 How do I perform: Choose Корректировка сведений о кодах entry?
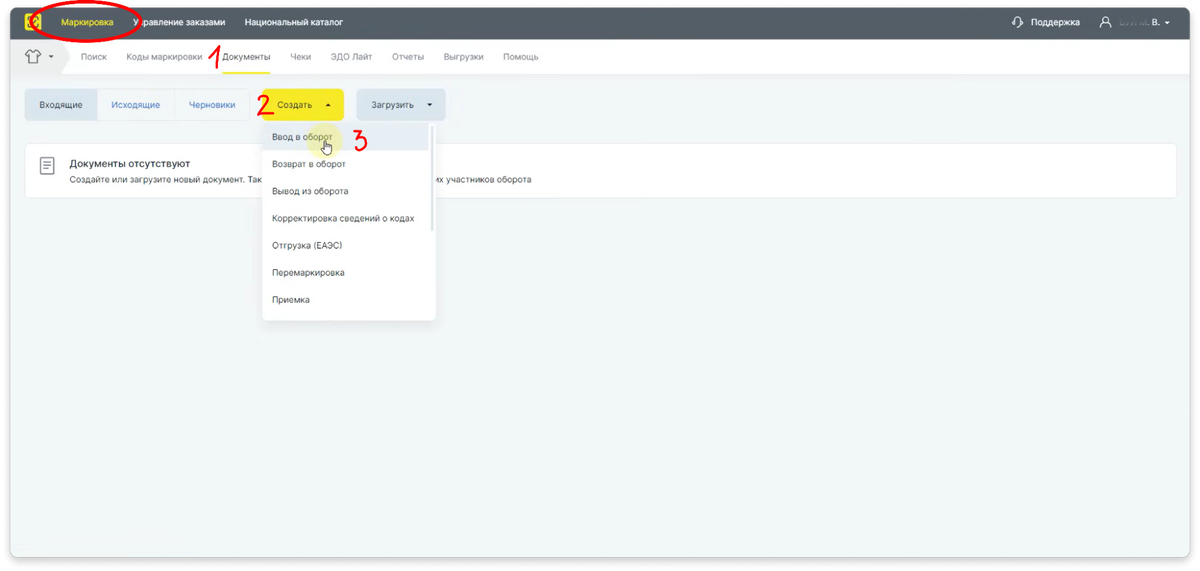345,218
